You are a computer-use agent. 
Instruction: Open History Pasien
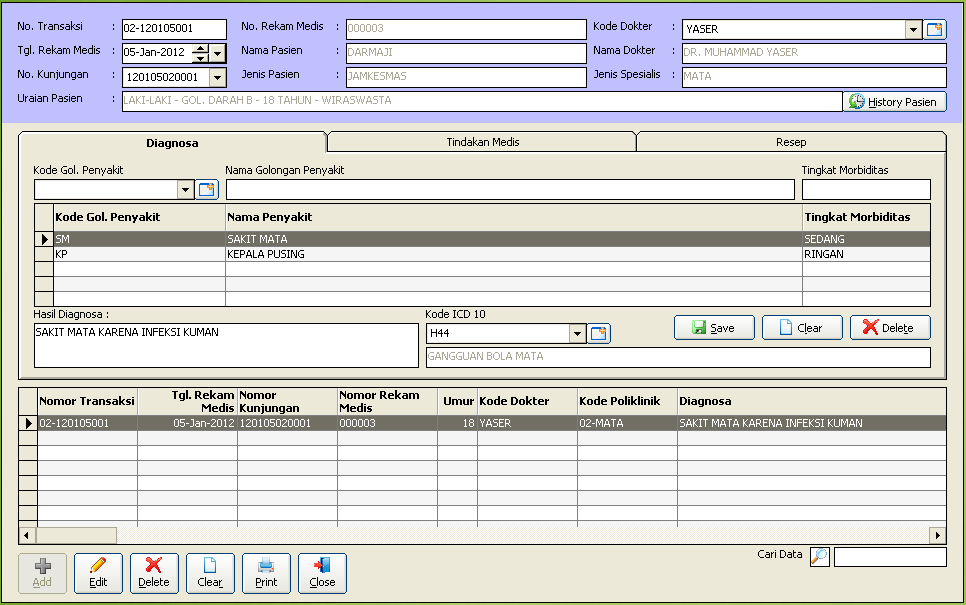pos(895,101)
